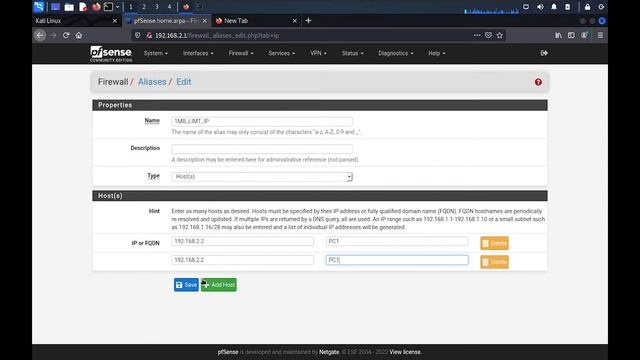Bookmark this page with the star icon
The image size is (640, 360).
(500, 36)
